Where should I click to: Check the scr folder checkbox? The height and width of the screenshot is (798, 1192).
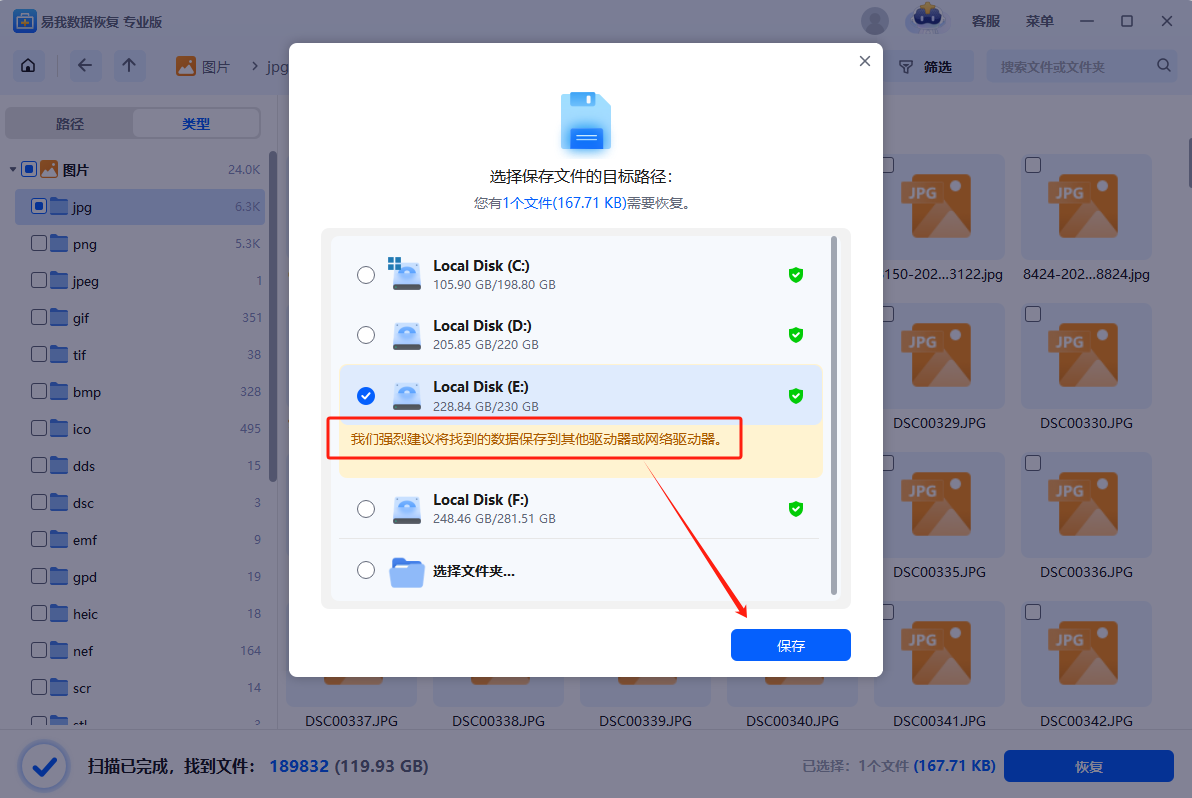(x=39, y=687)
